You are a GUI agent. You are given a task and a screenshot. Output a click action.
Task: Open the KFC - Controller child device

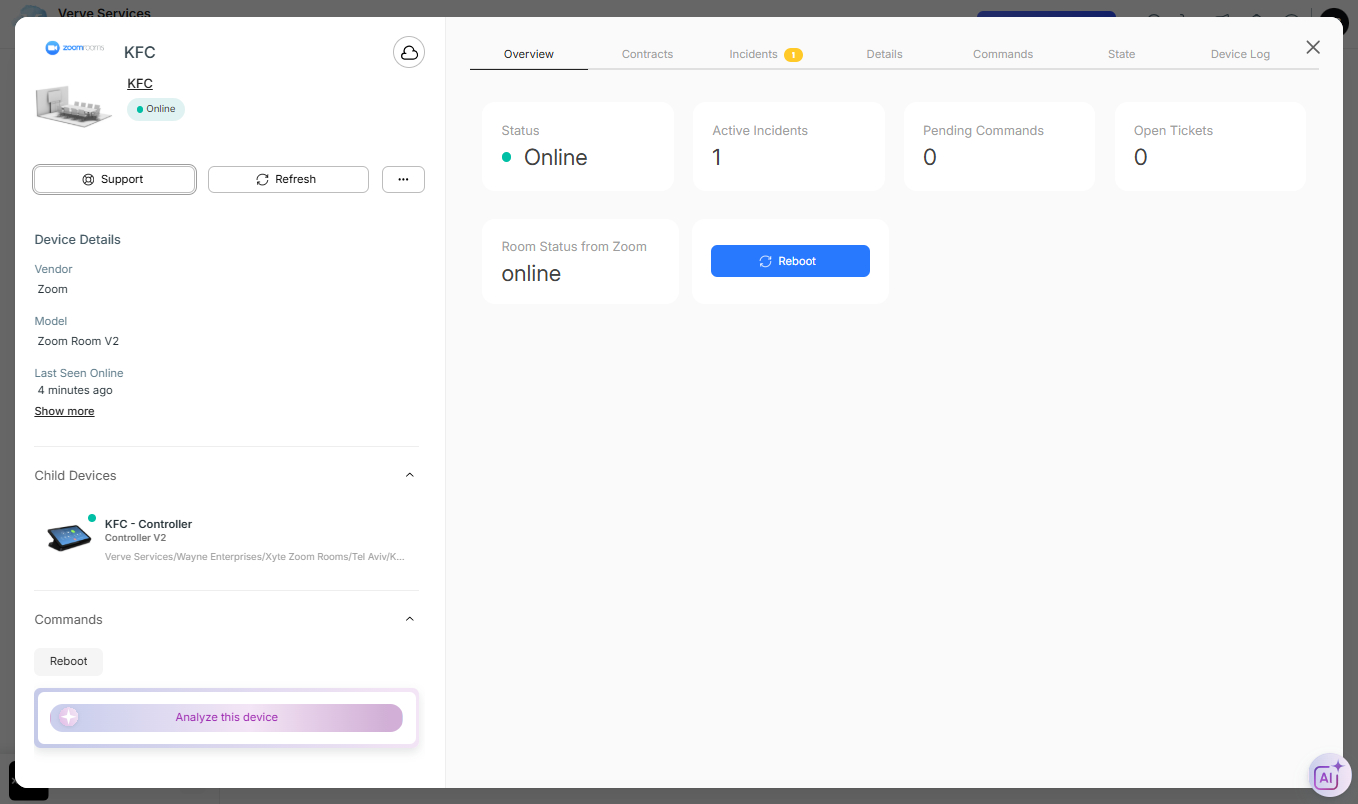point(226,538)
